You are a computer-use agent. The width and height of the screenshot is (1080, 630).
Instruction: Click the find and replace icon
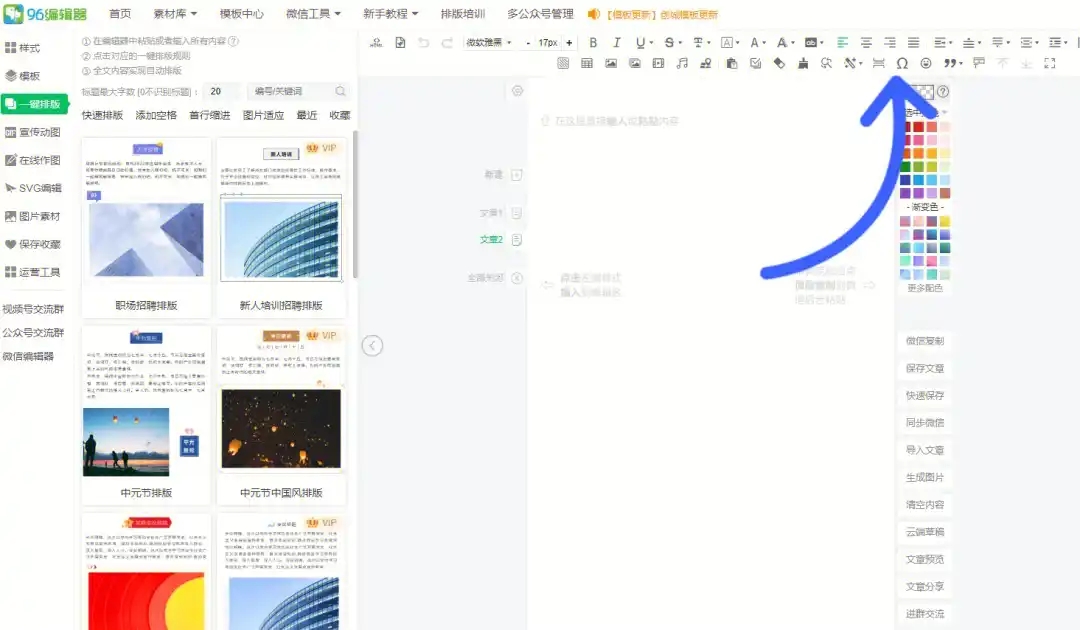(827, 63)
